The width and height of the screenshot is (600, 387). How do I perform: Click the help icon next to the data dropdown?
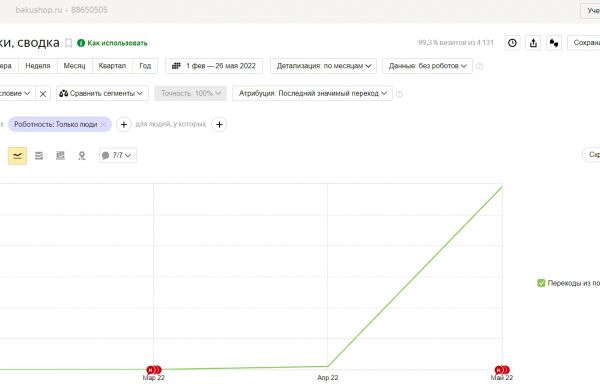tap(479, 66)
